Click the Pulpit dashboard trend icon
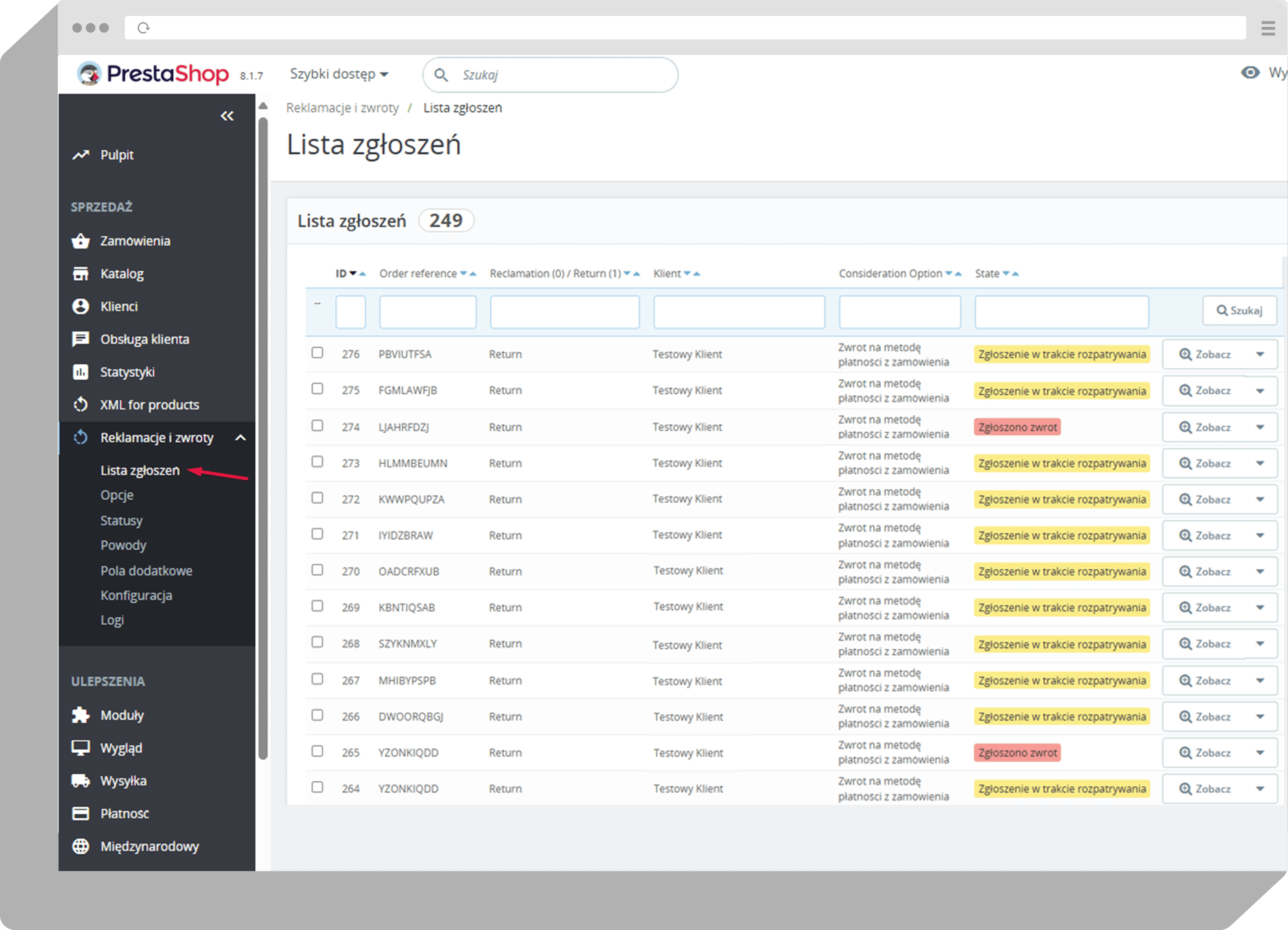 (81, 155)
